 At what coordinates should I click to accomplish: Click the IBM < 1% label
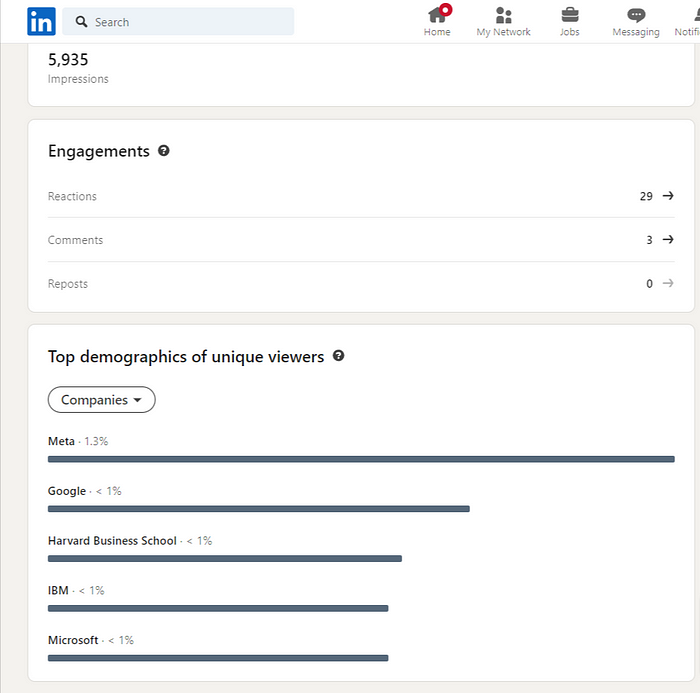[x=76, y=590]
